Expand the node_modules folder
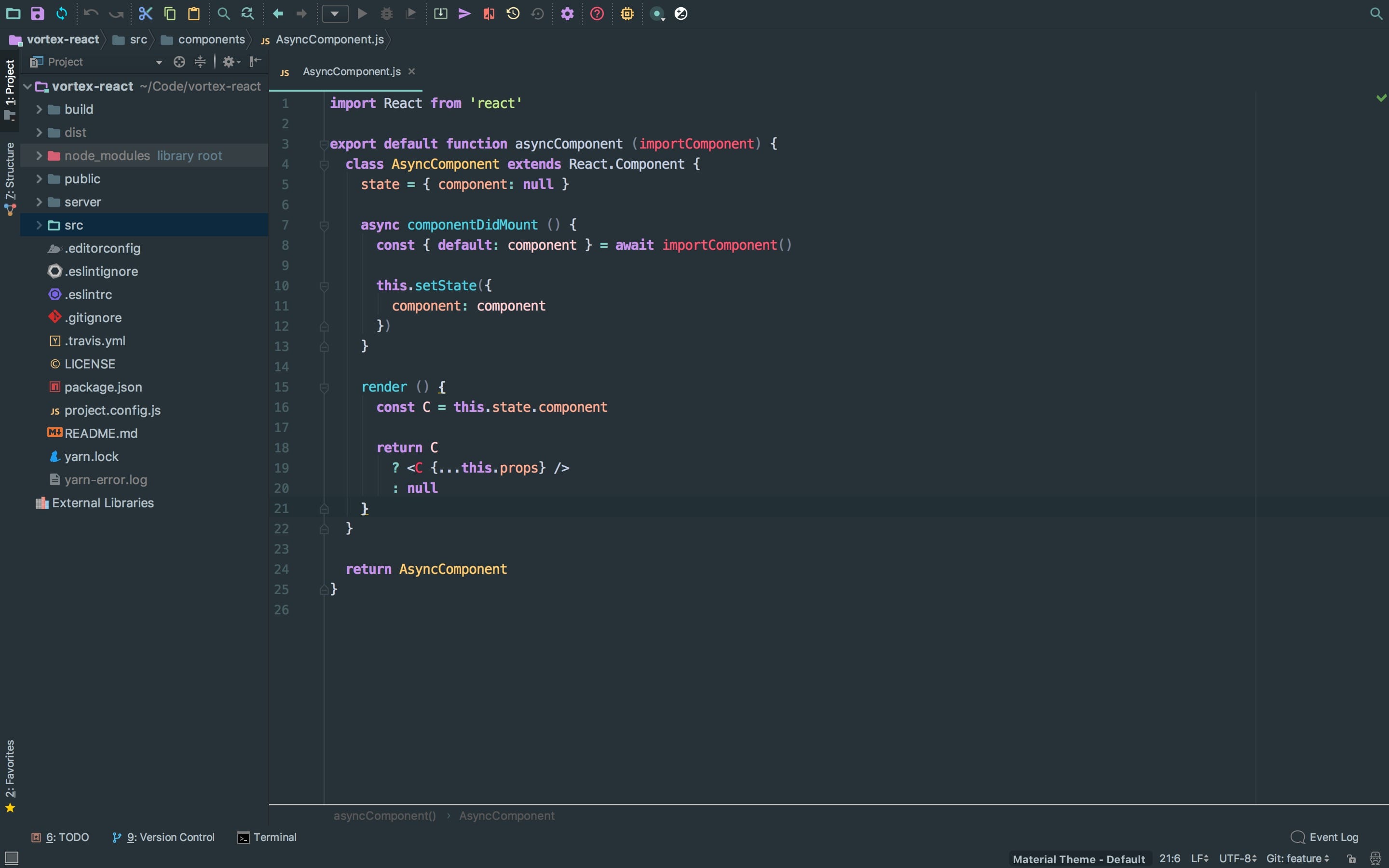This screenshot has height=868, width=1389. pos(39,156)
